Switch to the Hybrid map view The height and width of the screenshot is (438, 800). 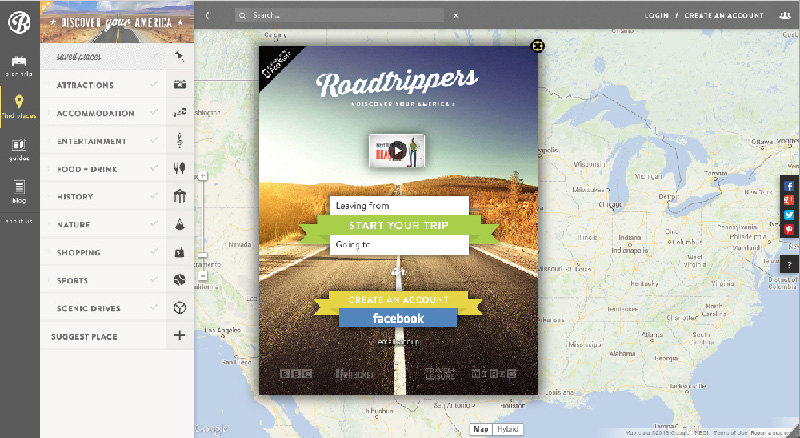(507, 429)
